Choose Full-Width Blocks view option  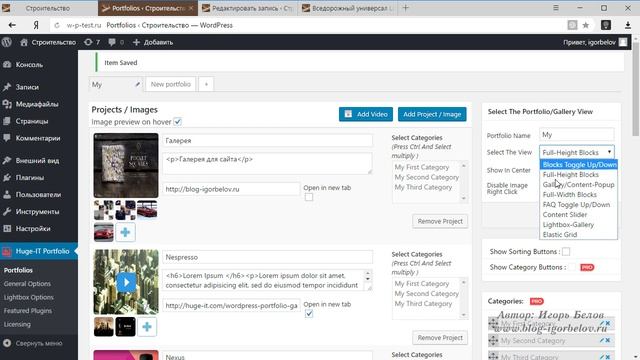(x=579, y=195)
